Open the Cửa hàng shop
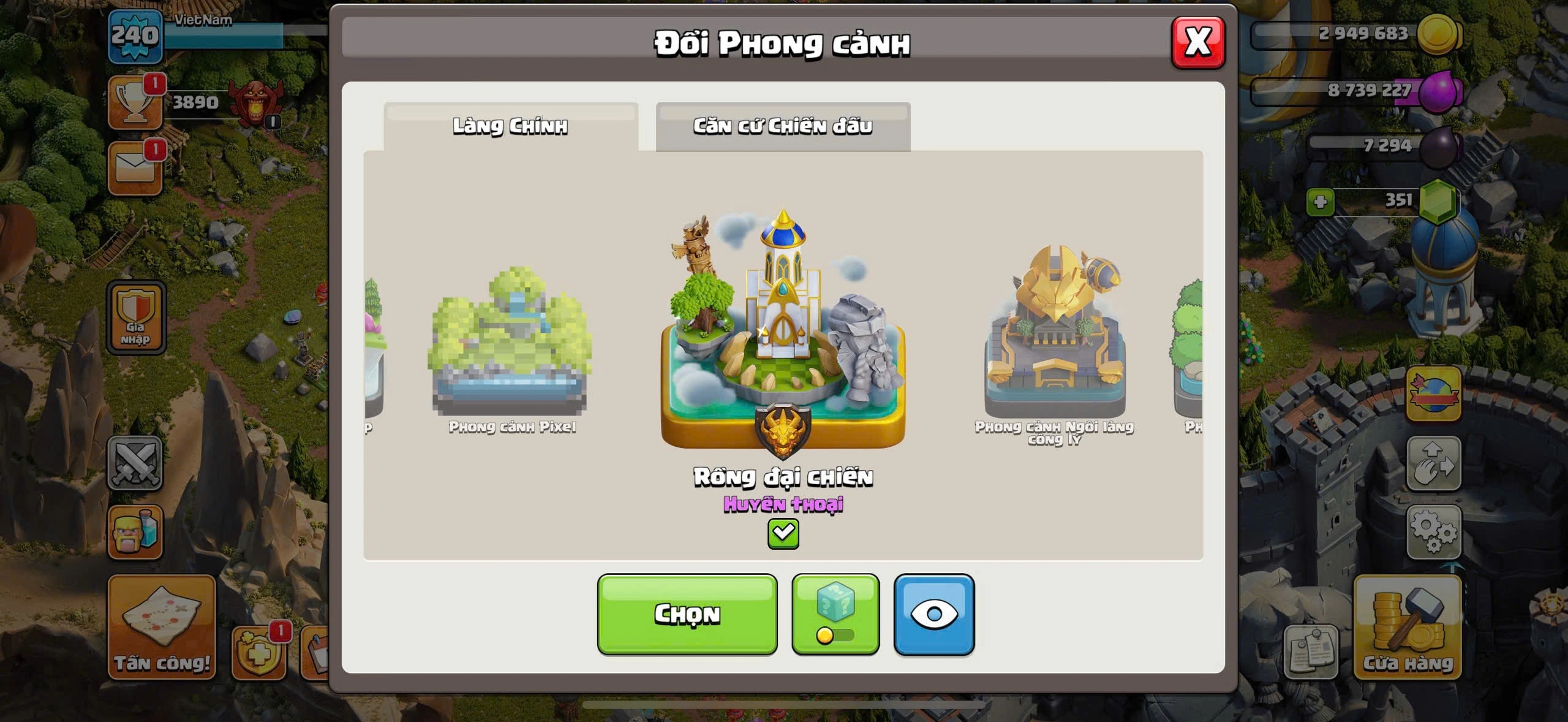 [x=1408, y=628]
